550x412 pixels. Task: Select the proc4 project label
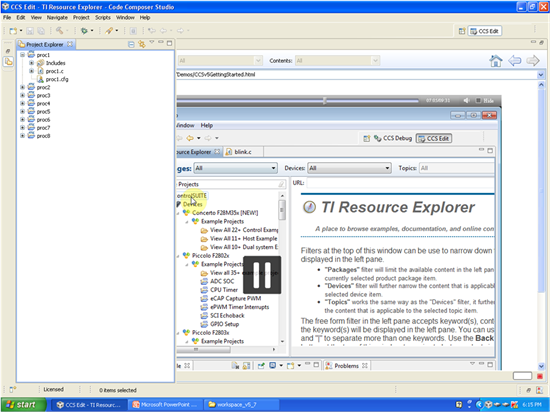43,103
